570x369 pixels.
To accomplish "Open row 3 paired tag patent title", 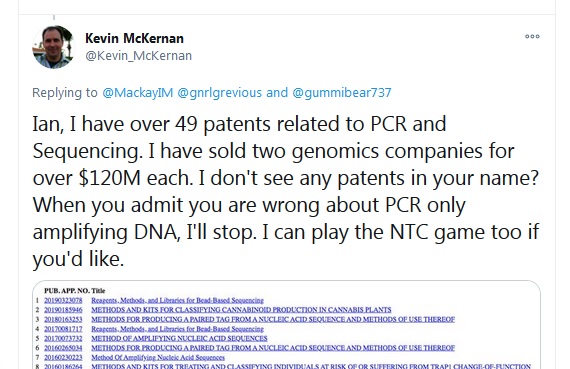I will click(273, 319).
